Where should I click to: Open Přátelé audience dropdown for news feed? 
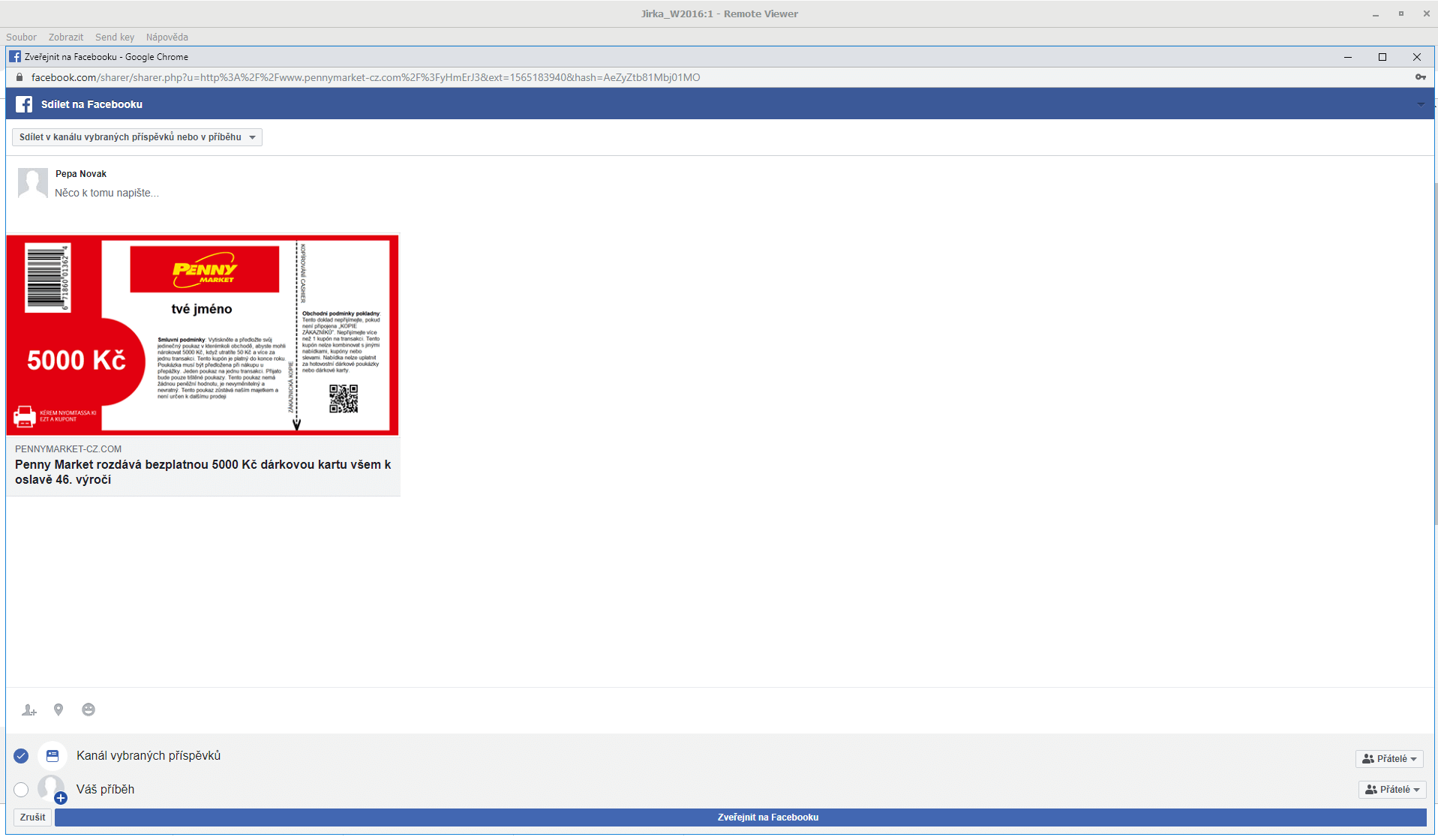(1389, 759)
